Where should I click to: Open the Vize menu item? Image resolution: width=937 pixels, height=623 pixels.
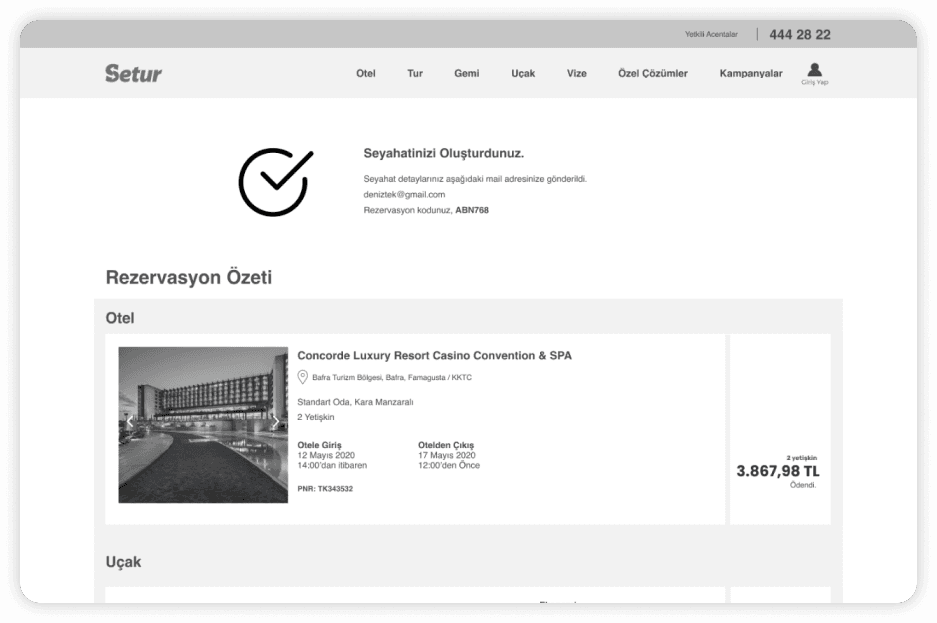coord(577,73)
